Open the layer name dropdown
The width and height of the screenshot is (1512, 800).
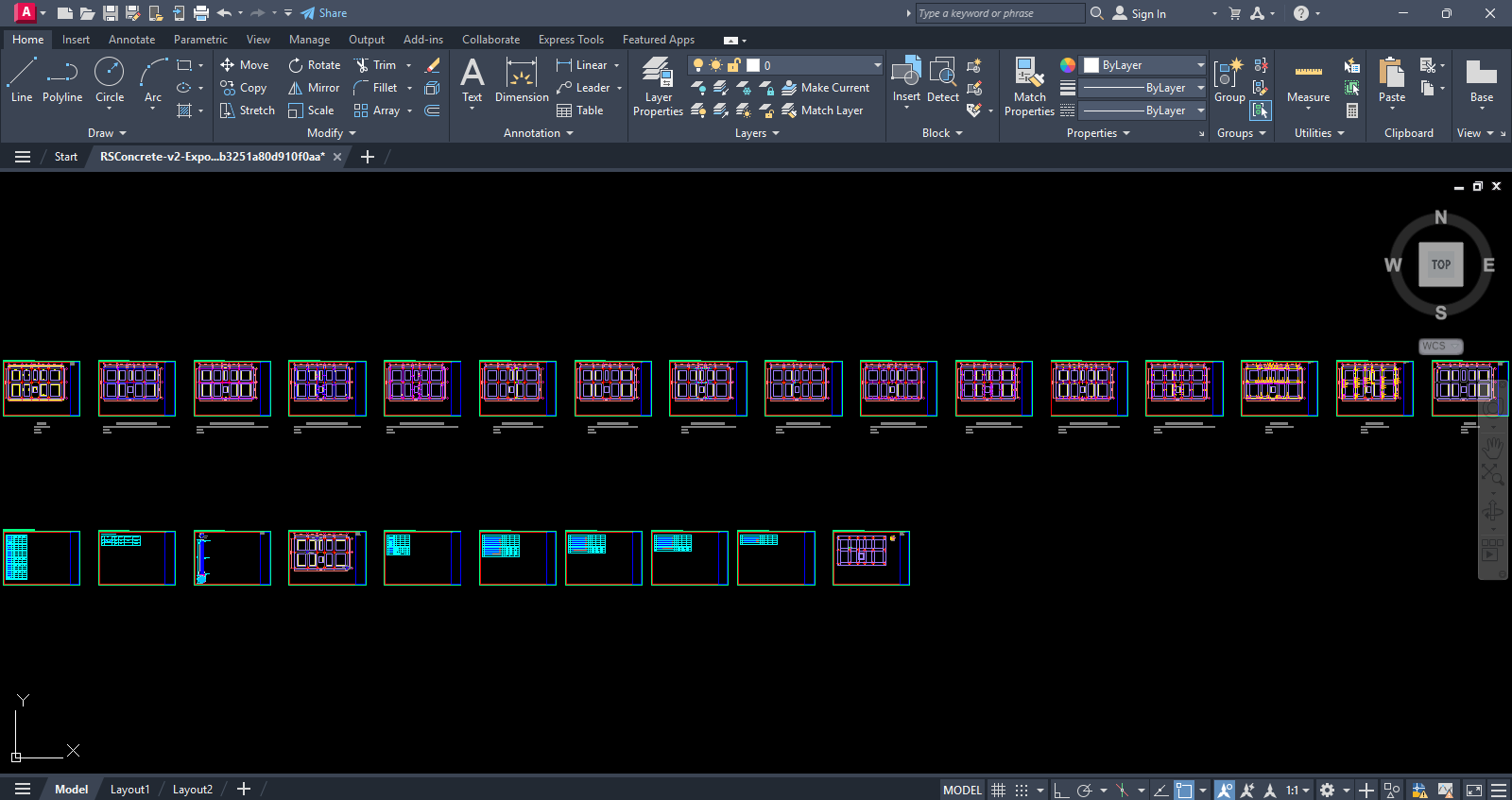[x=877, y=65]
